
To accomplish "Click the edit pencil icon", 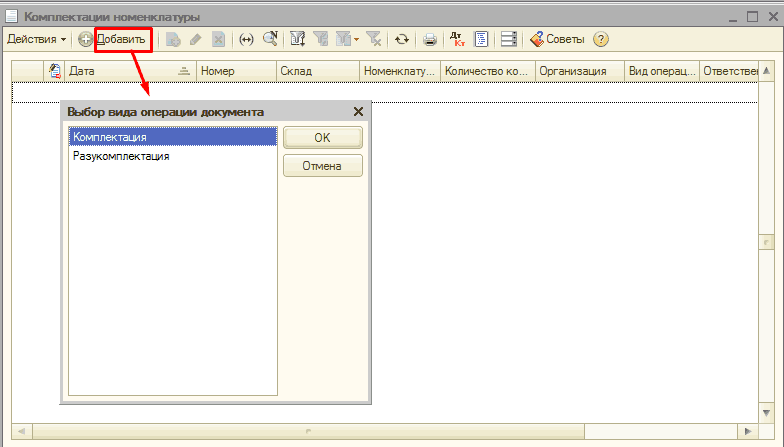I will tap(196, 39).
